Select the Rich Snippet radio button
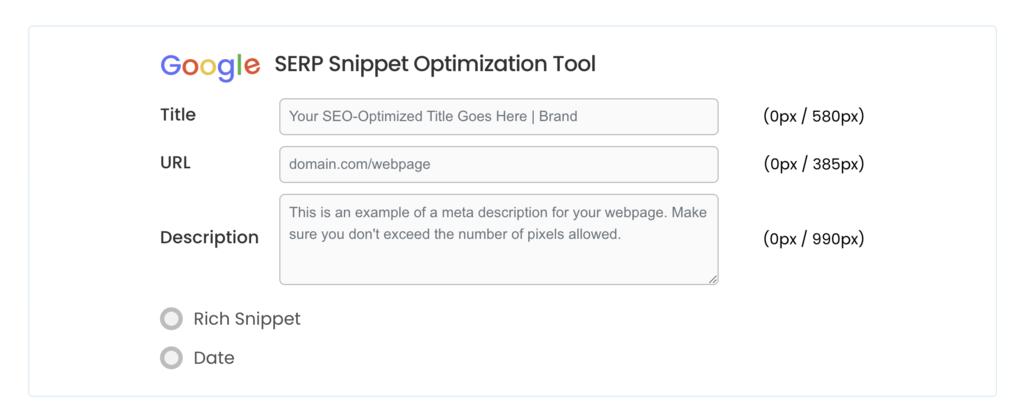This screenshot has height=417, width=1024. click(172, 319)
